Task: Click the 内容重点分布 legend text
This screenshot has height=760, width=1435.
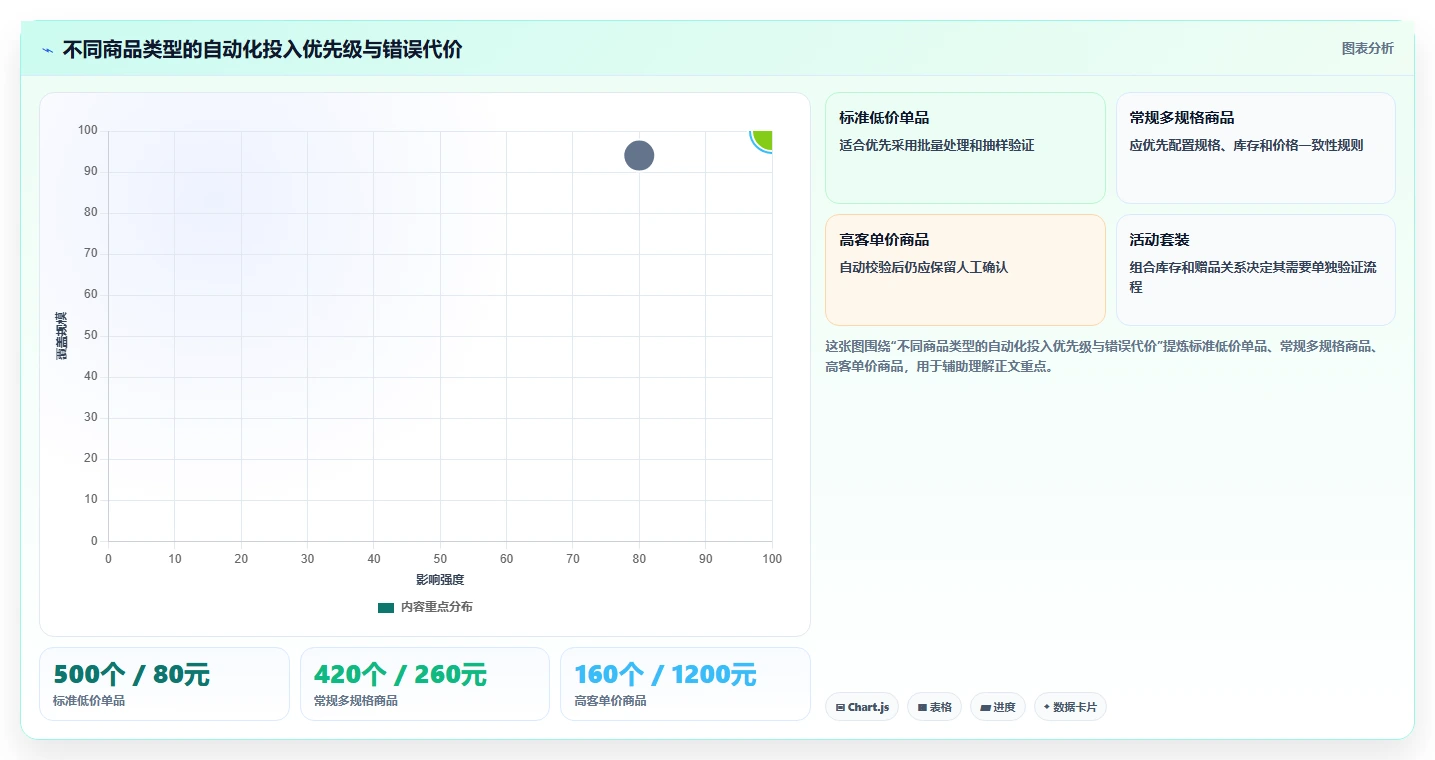Action: 437,607
